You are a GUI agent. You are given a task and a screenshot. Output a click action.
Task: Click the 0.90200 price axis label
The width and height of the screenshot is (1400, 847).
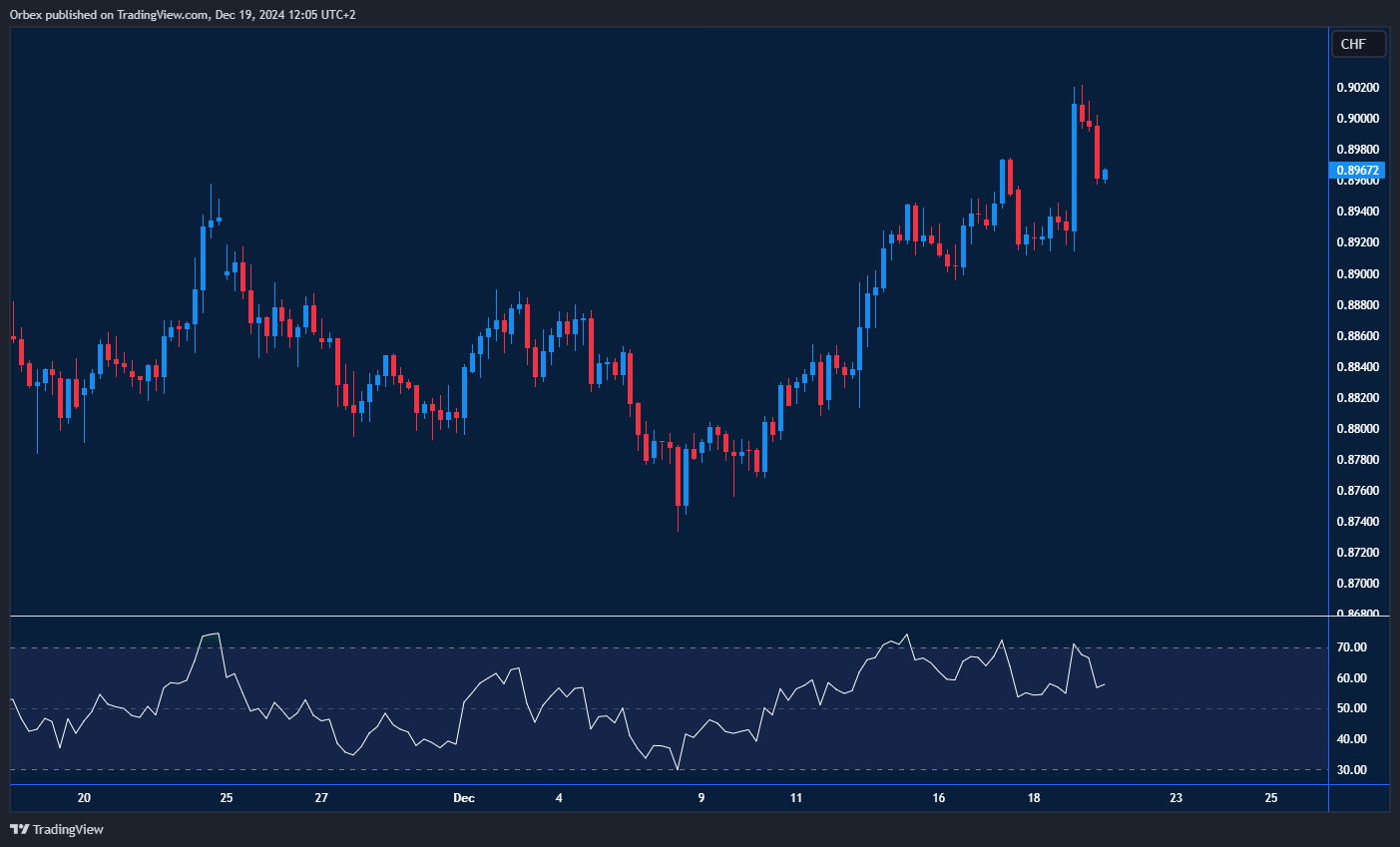(x=1357, y=88)
